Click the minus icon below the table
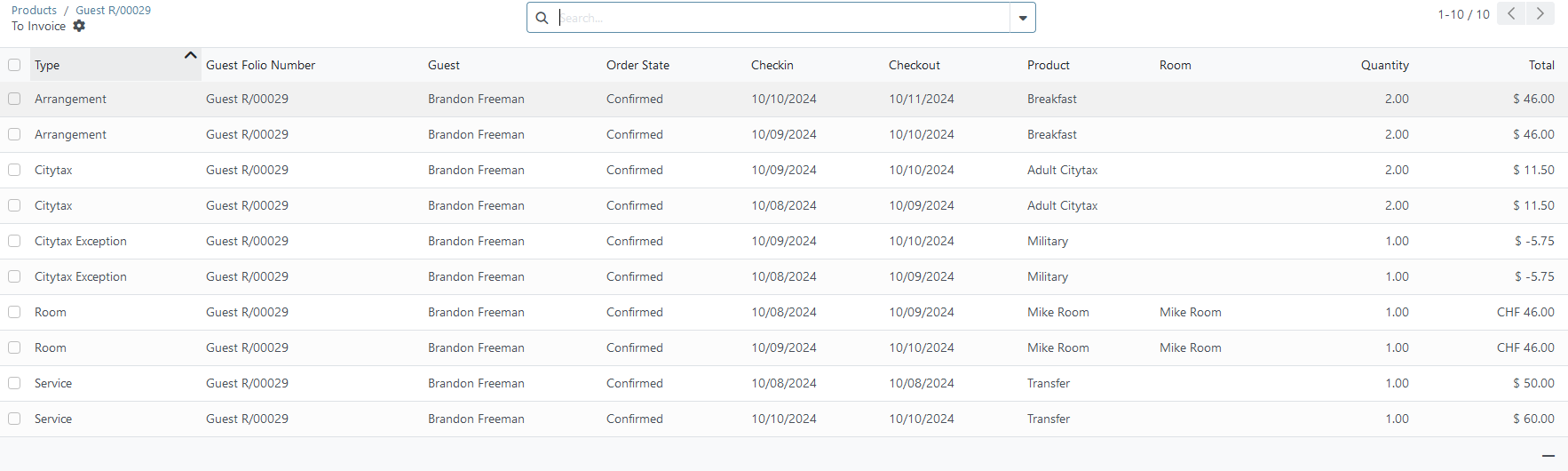This screenshot has width=1568, height=471. [1548, 455]
